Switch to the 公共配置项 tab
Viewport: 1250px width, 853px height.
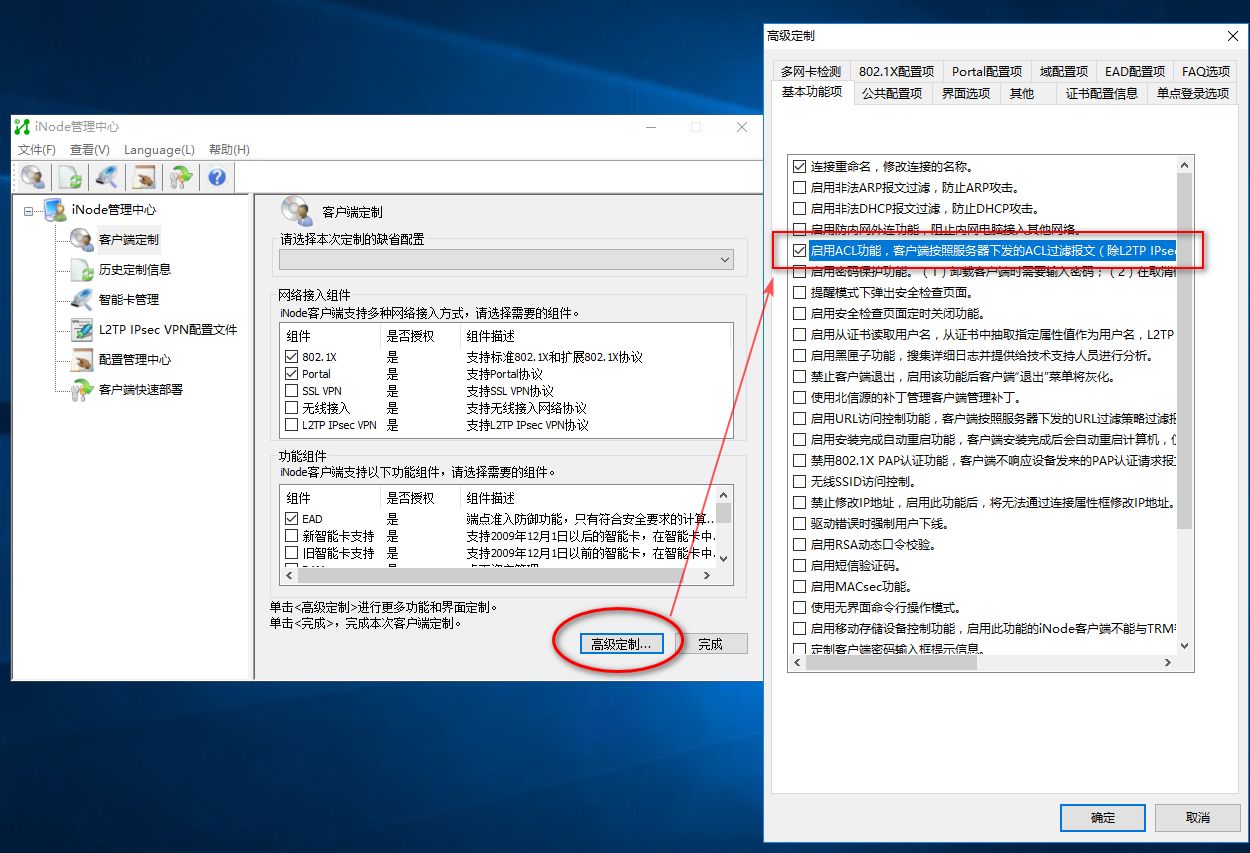click(x=892, y=93)
